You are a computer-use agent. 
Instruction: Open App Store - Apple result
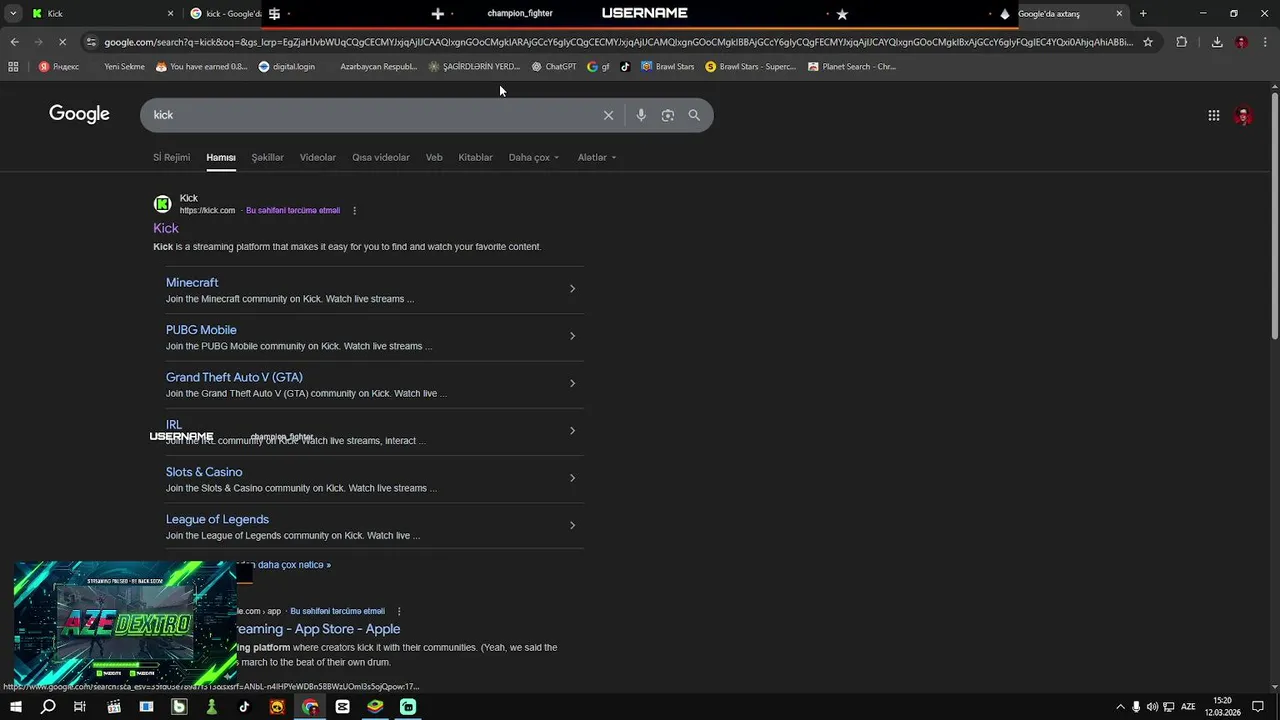pyautogui.click(x=318, y=629)
